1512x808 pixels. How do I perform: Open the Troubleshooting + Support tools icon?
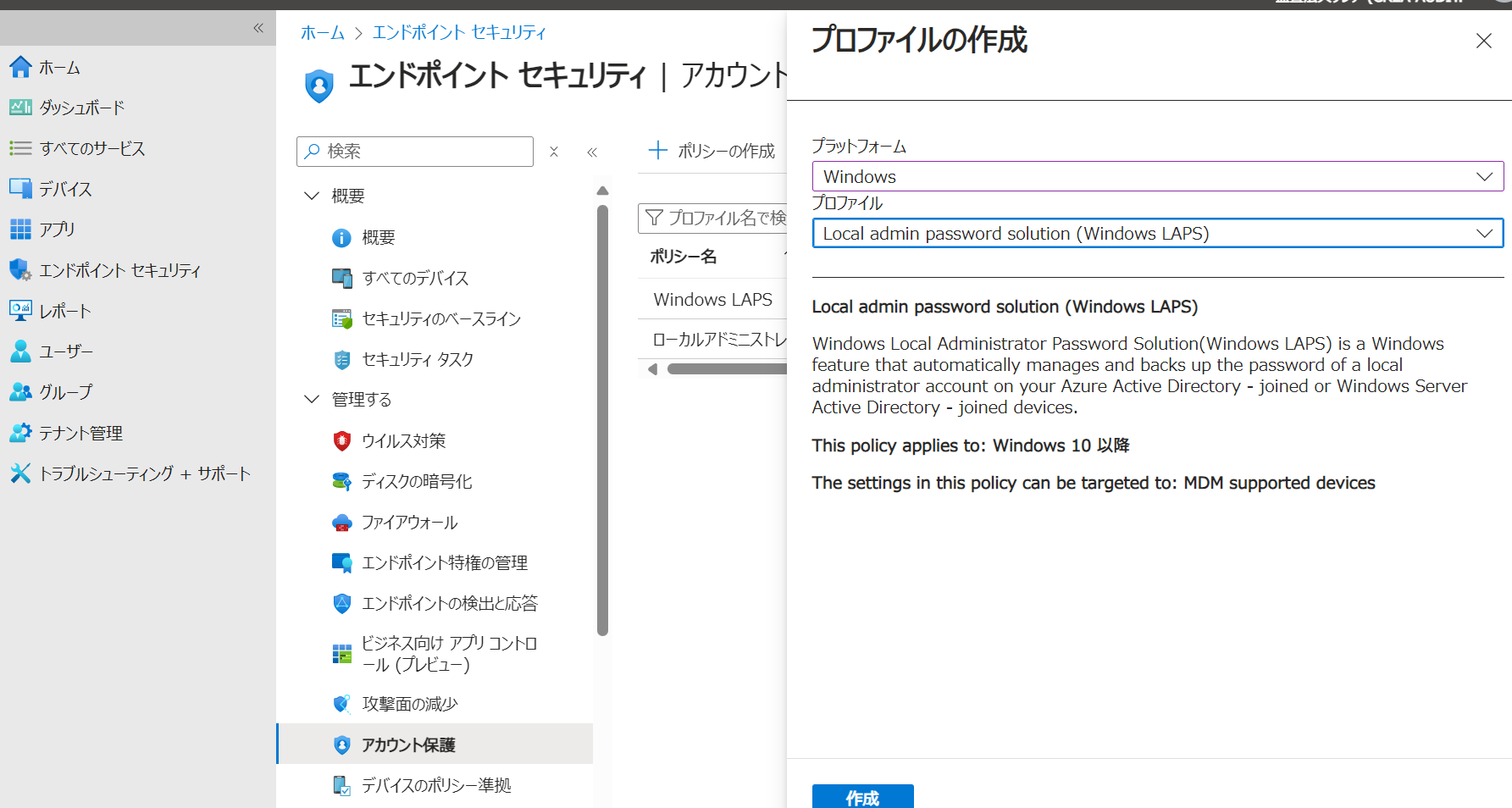click(x=20, y=473)
